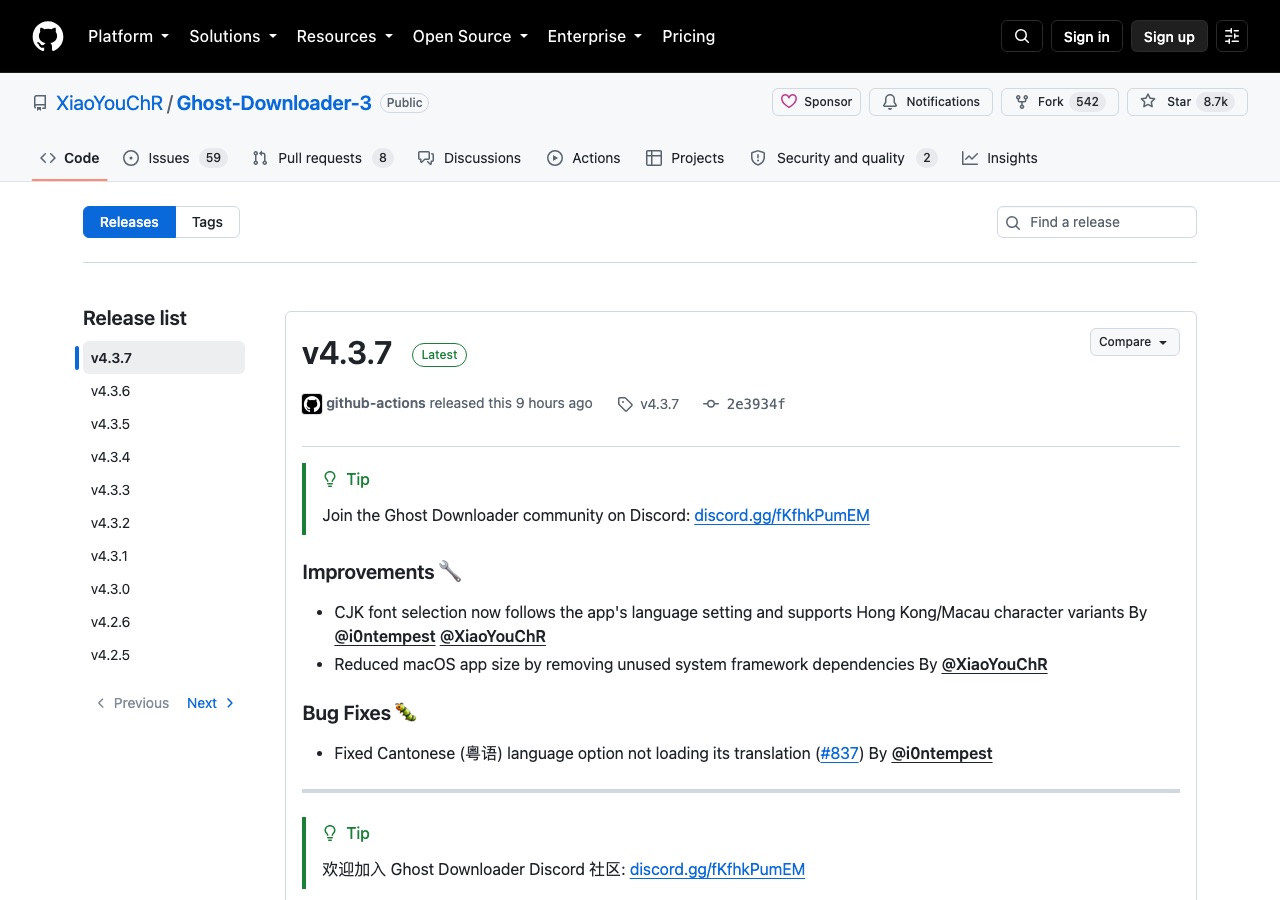Open @XiaoYouChR mention after @i0ntempest

click(x=493, y=636)
